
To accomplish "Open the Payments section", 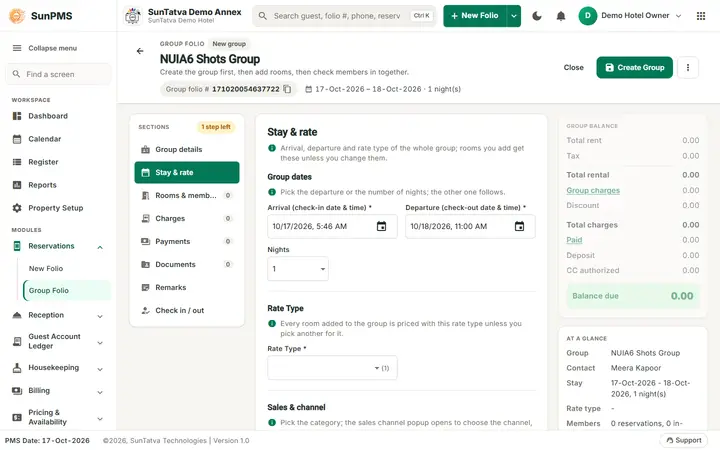I will [187, 242].
